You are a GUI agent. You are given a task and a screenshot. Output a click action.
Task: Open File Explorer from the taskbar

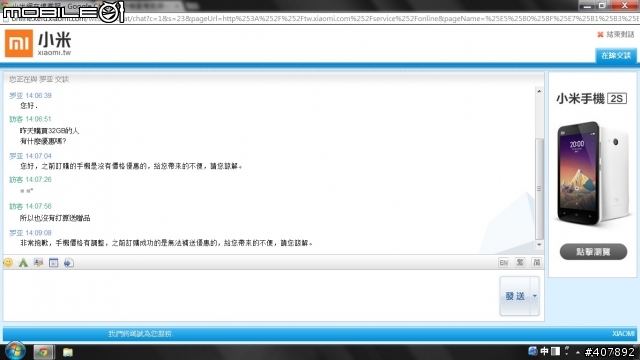pyautogui.click(x=68, y=352)
